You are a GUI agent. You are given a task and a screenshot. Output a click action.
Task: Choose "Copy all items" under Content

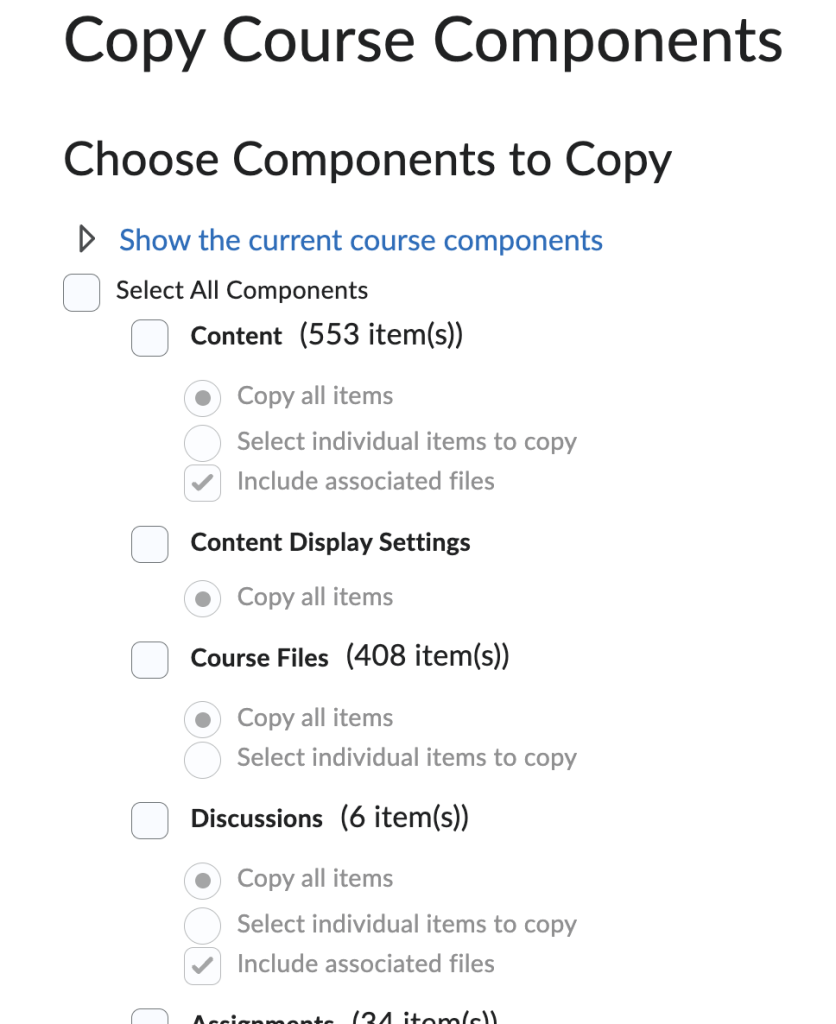202,398
